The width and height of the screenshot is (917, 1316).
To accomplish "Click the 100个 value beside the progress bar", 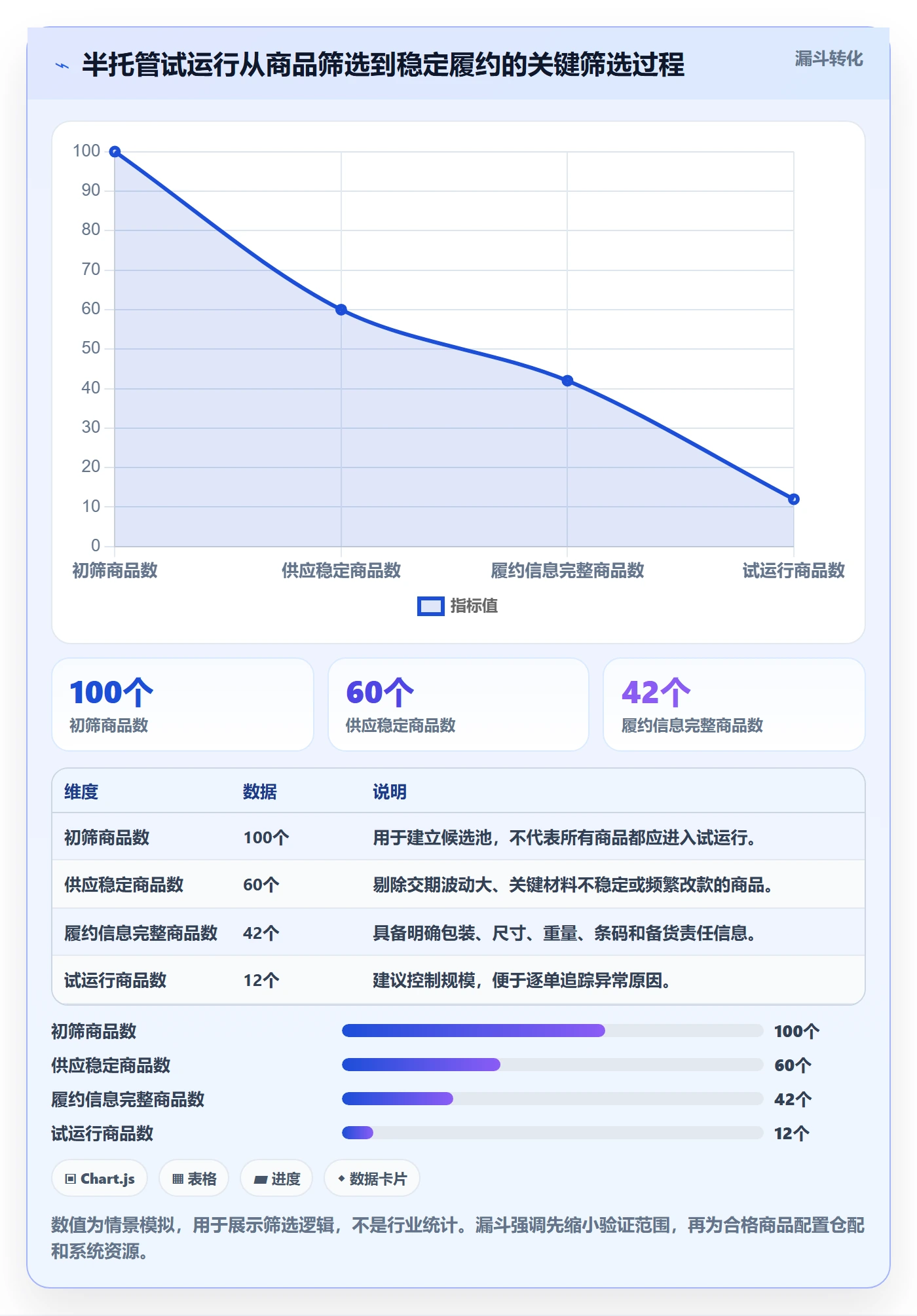I will tap(796, 1032).
